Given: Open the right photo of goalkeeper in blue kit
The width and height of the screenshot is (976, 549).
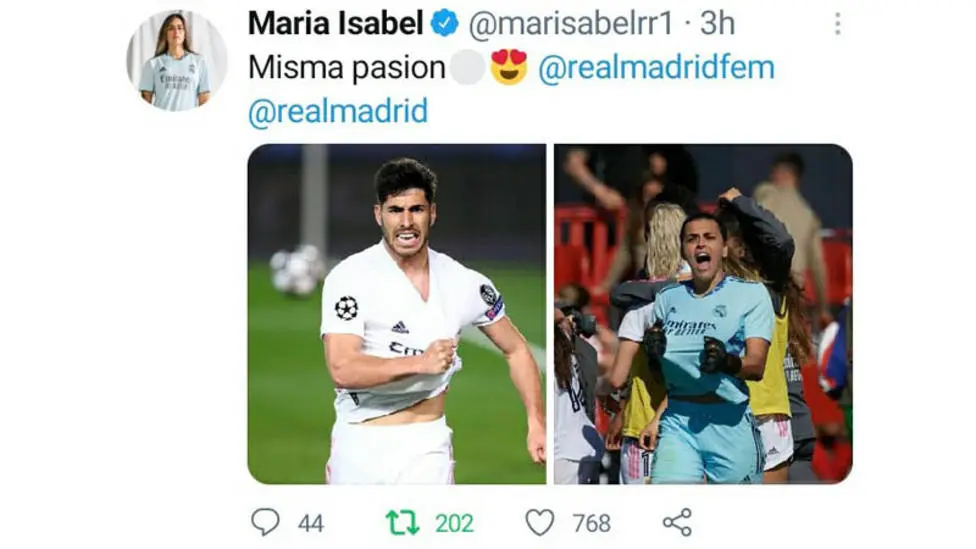Looking at the screenshot, I should [x=703, y=314].
